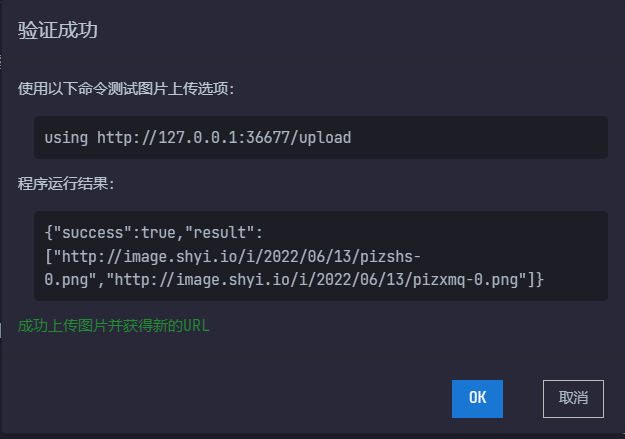The image size is (625, 439).
Task: Click the "success":true text in result
Action: click(x=114, y=232)
